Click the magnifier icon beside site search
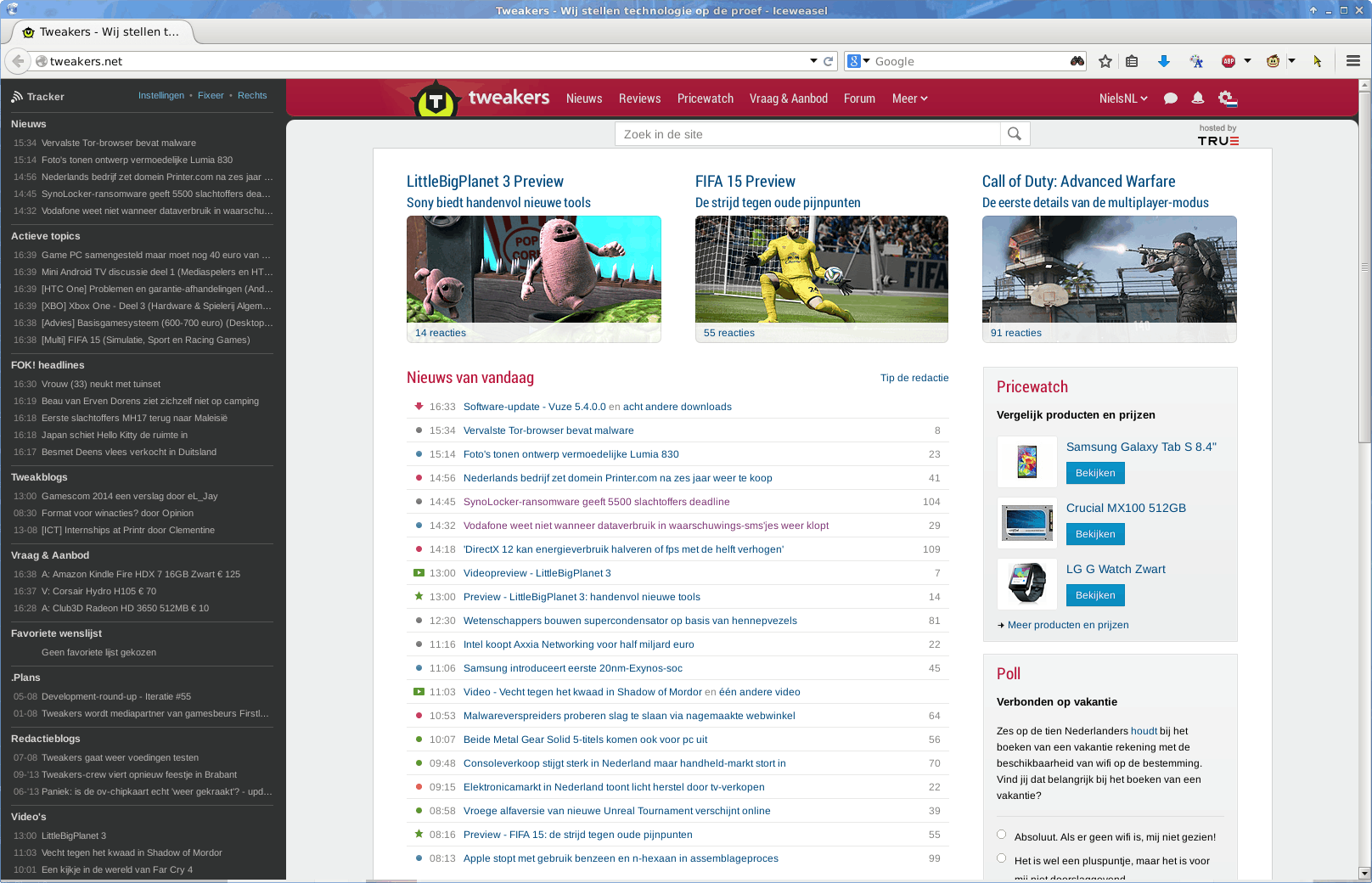This screenshot has width=1372, height=883. [1015, 133]
